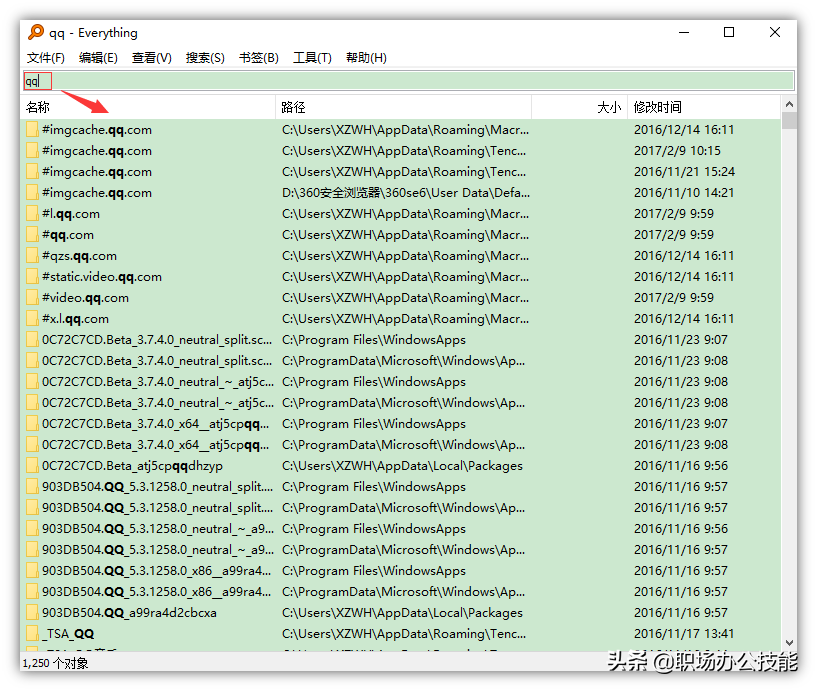This screenshot has height=691, width=817.
Task: Click the status bar text 1,250 个对象
Action: 55,663
